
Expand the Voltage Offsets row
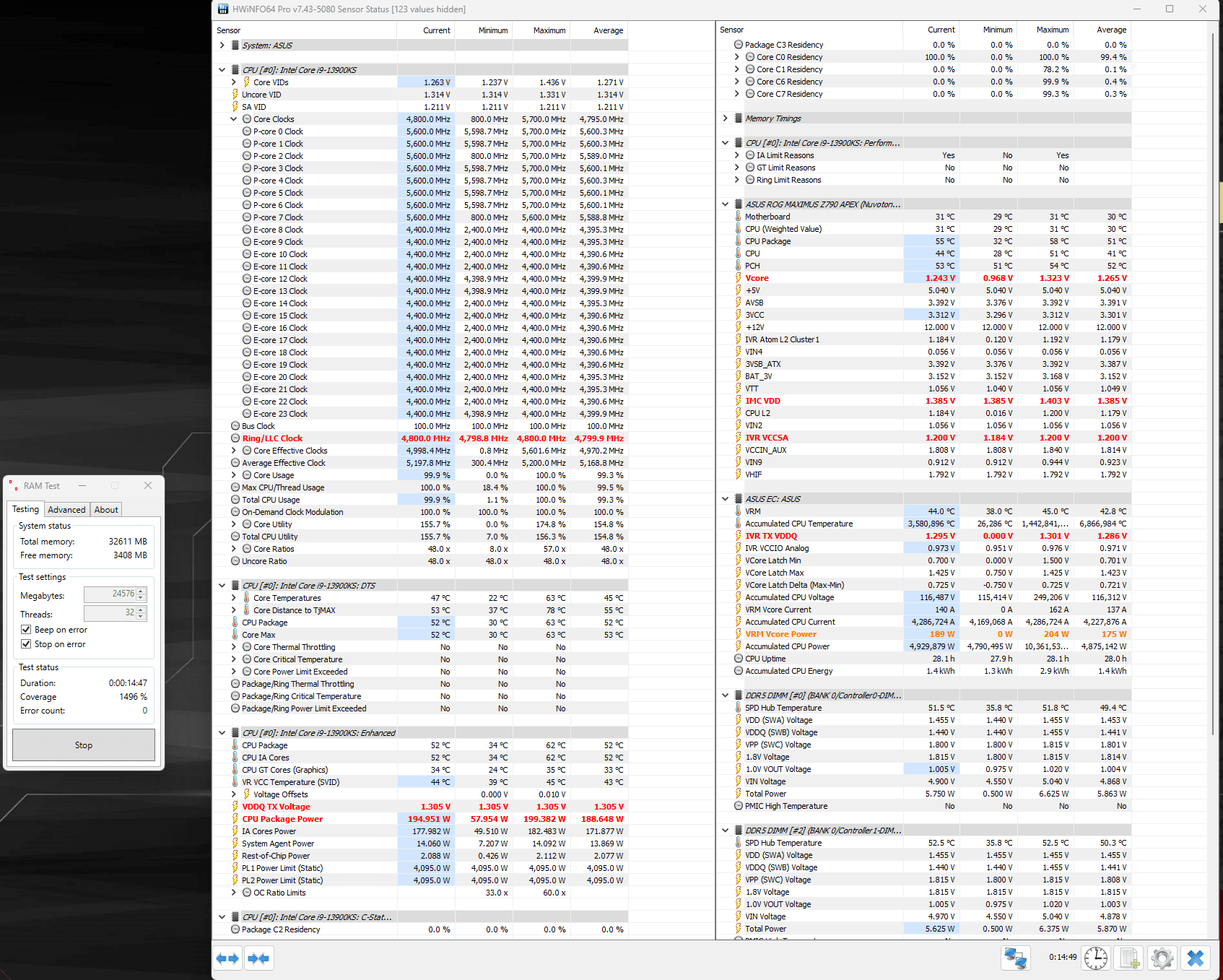(233, 794)
